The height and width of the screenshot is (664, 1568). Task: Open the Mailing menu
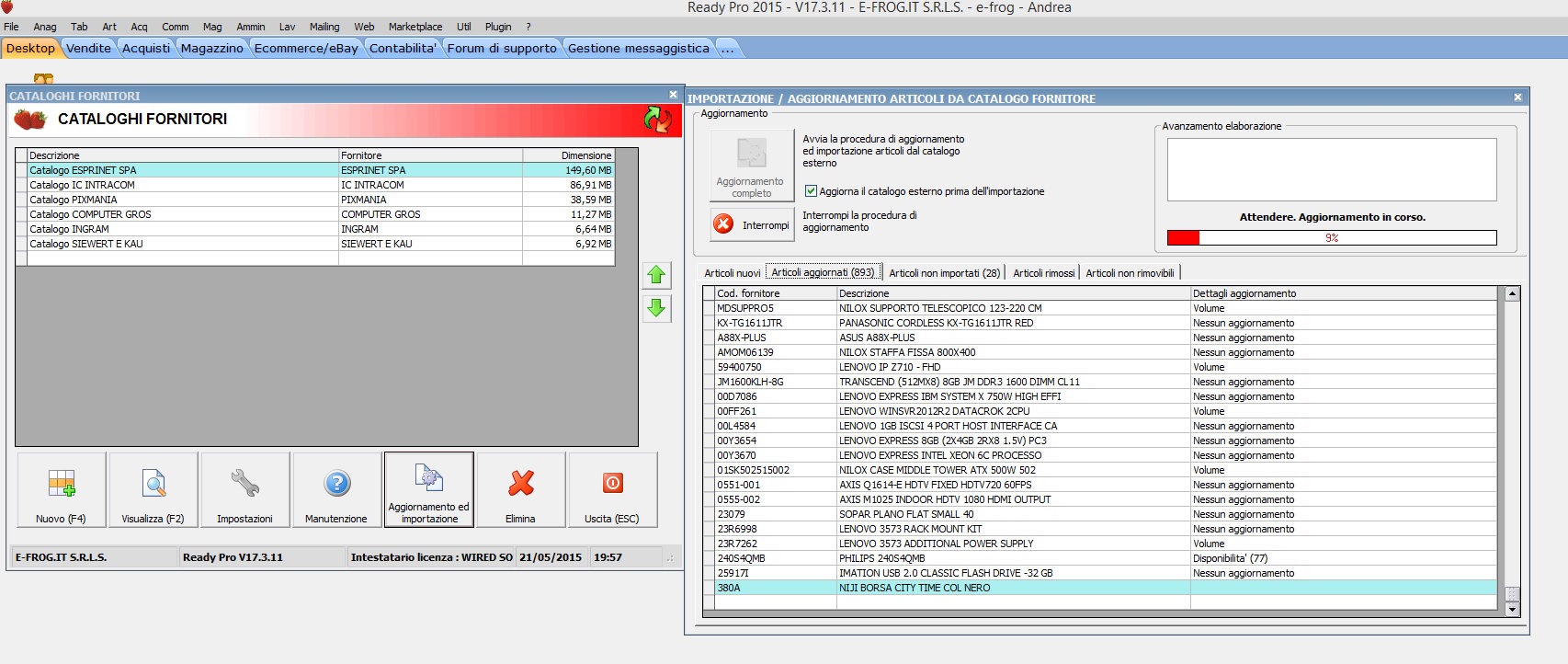[324, 27]
